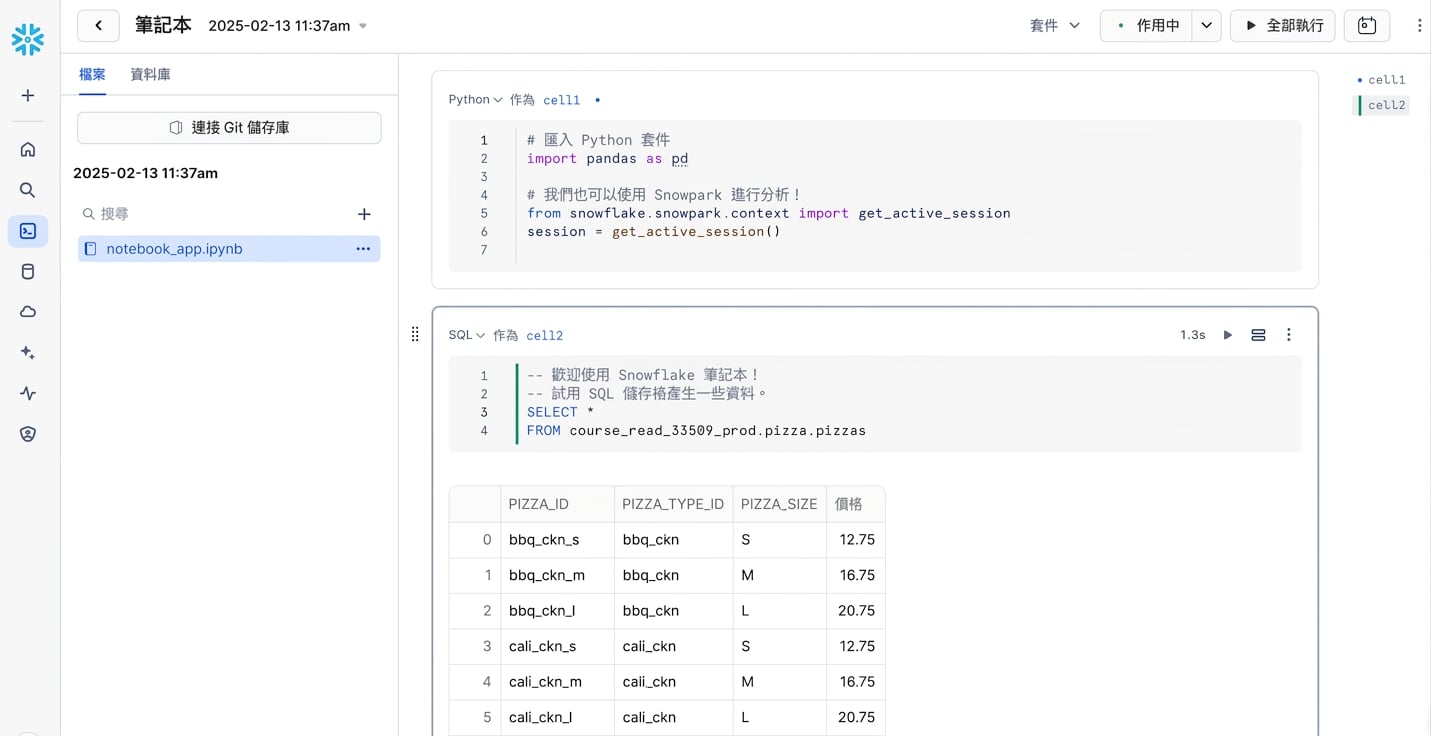1431x736 pixels.
Task: Open the Search icon in sidebar
Action: point(28,190)
